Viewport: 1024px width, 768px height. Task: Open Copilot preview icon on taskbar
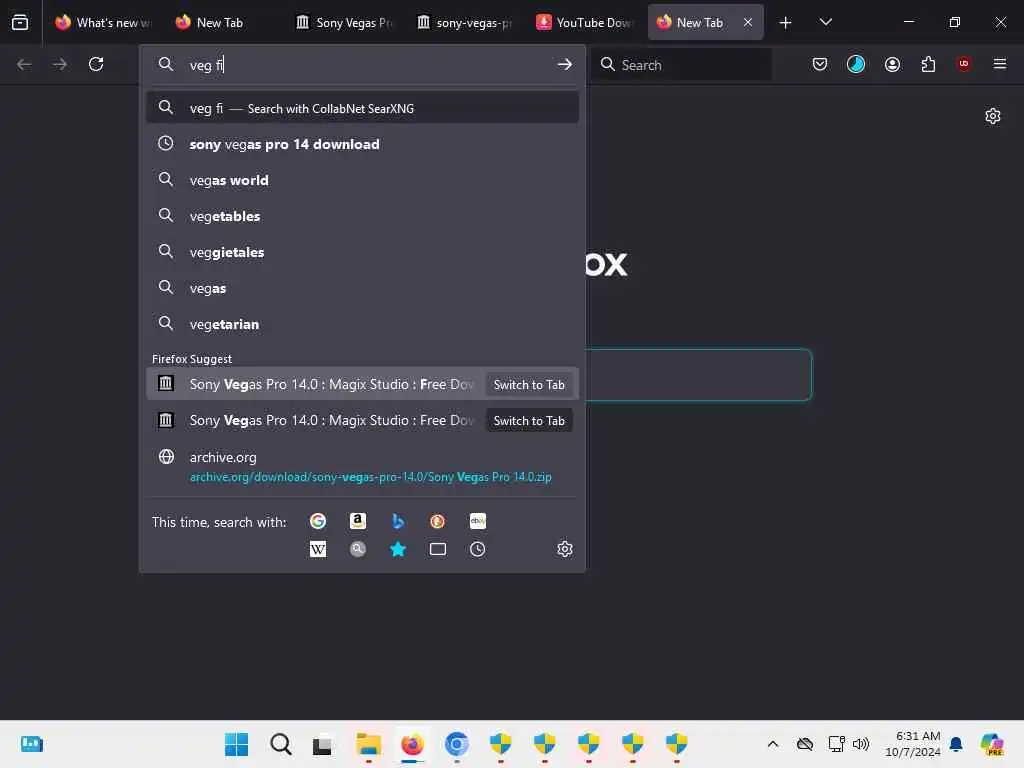click(x=991, y=744)
